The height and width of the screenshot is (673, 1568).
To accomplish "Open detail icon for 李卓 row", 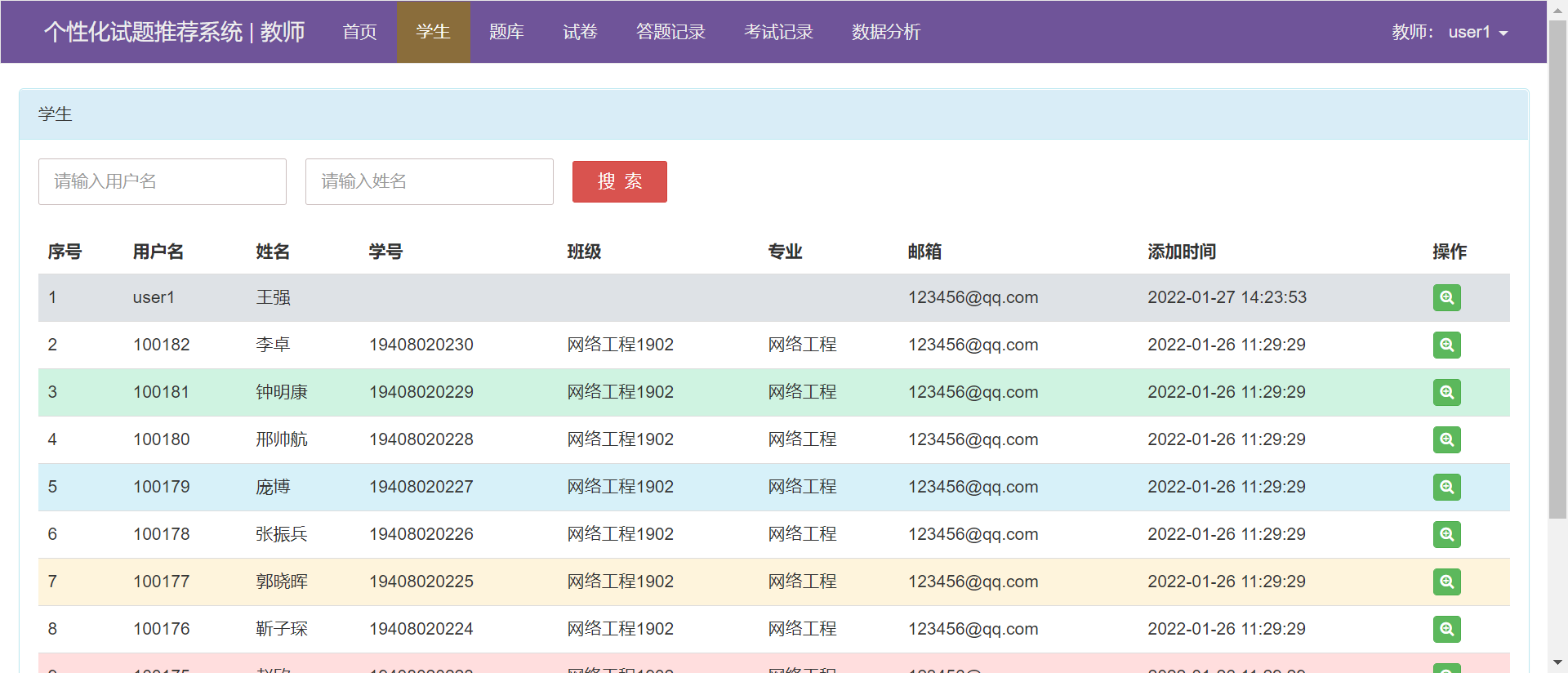I will tap(1446, 345).
